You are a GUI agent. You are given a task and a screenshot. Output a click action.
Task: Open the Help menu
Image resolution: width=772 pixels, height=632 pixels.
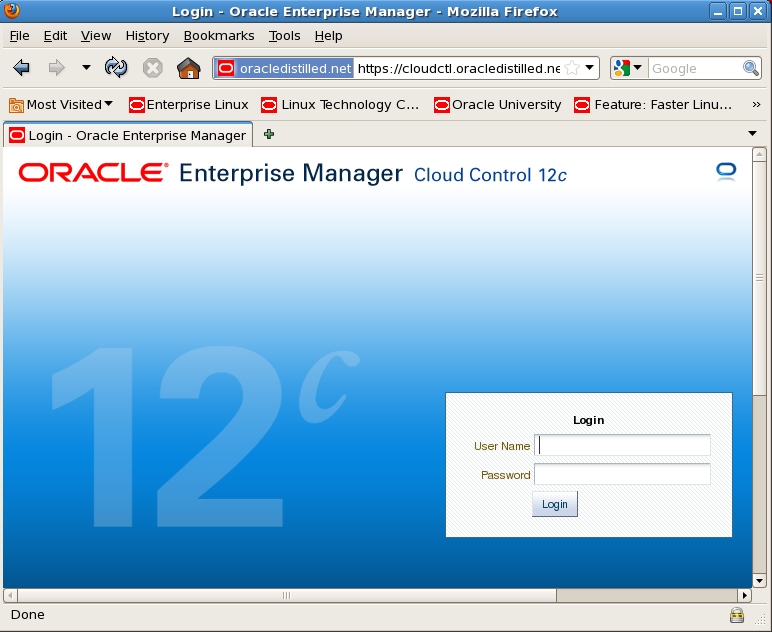pyautogui.click(x=328, y=36)
